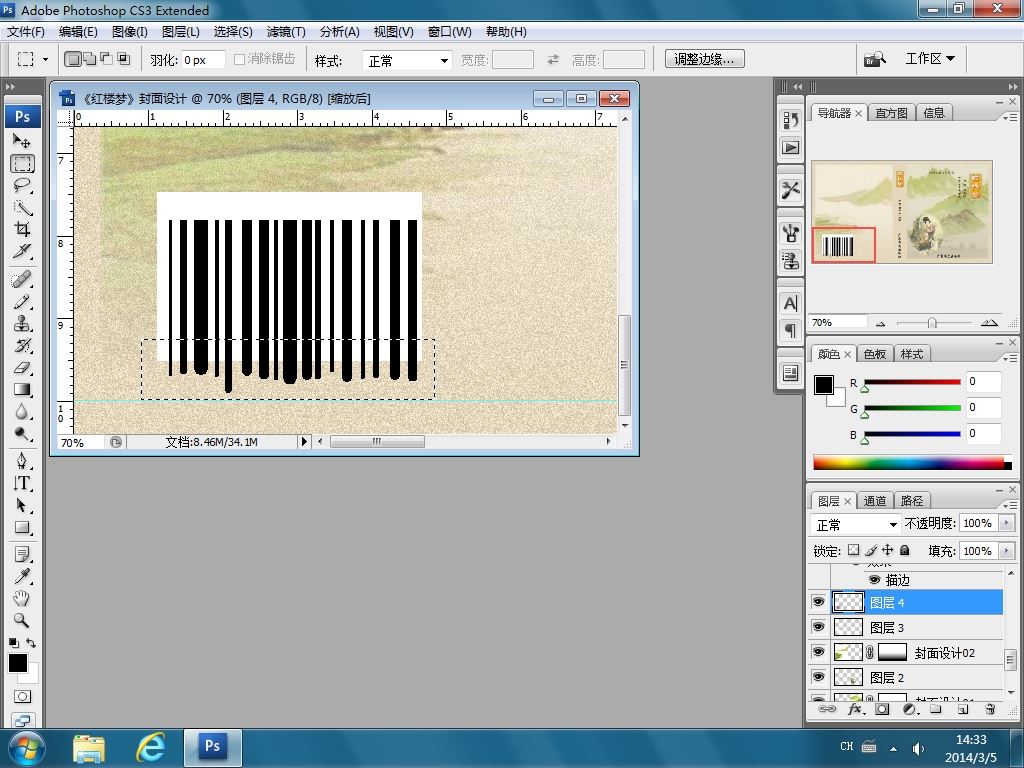Select the History Brush tool
This screenshot has height=768, width=1024.
coord(22,345)
